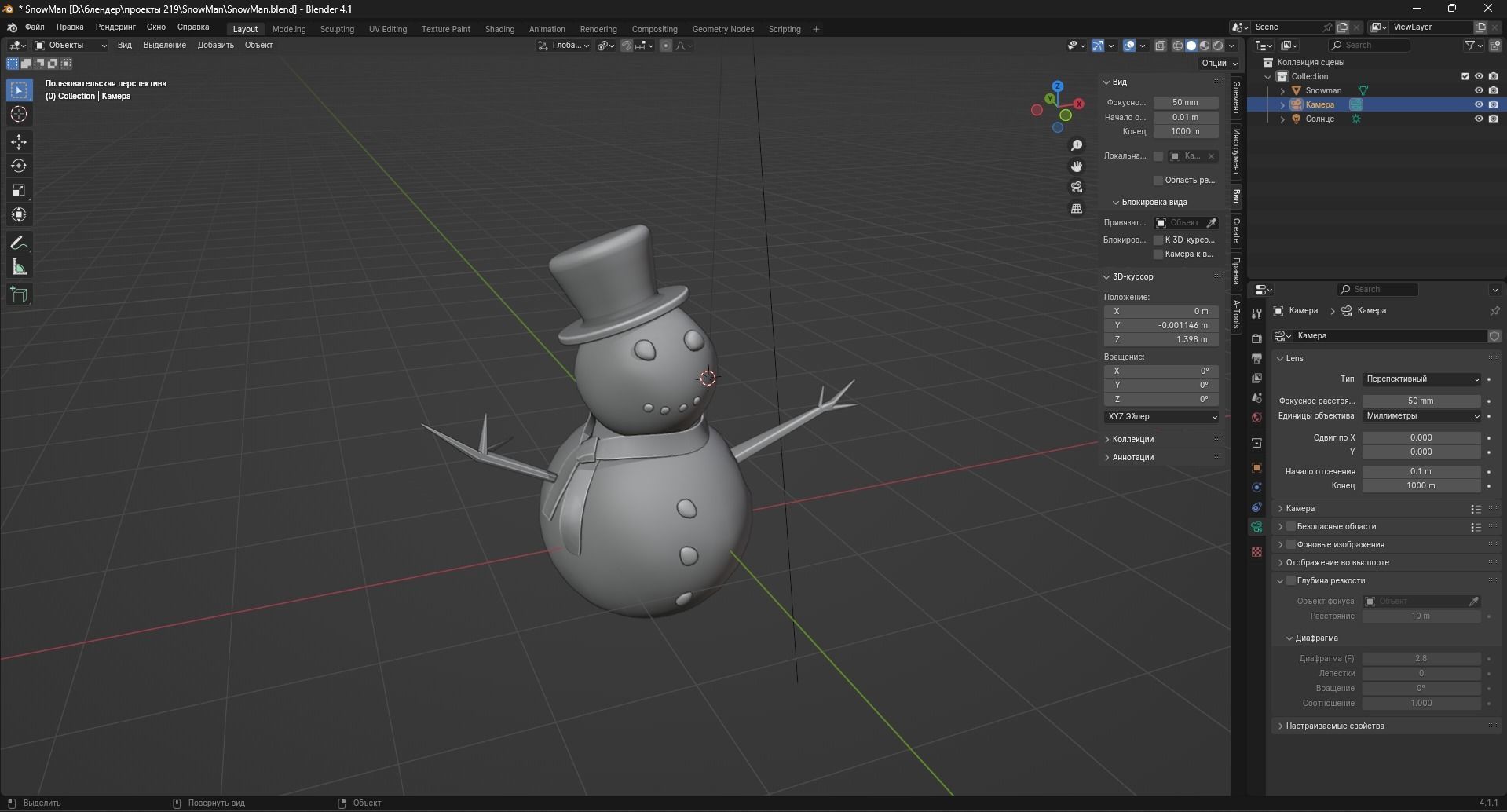
Task: Open the Рендеринг menu
Action: [x=115, y=27]
